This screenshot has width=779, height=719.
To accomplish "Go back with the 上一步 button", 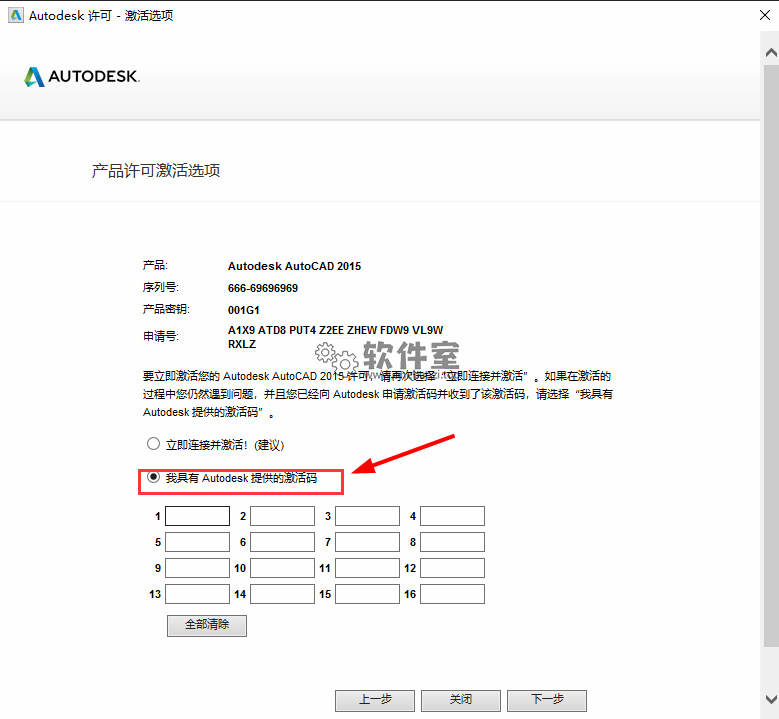I will [375, 700].
